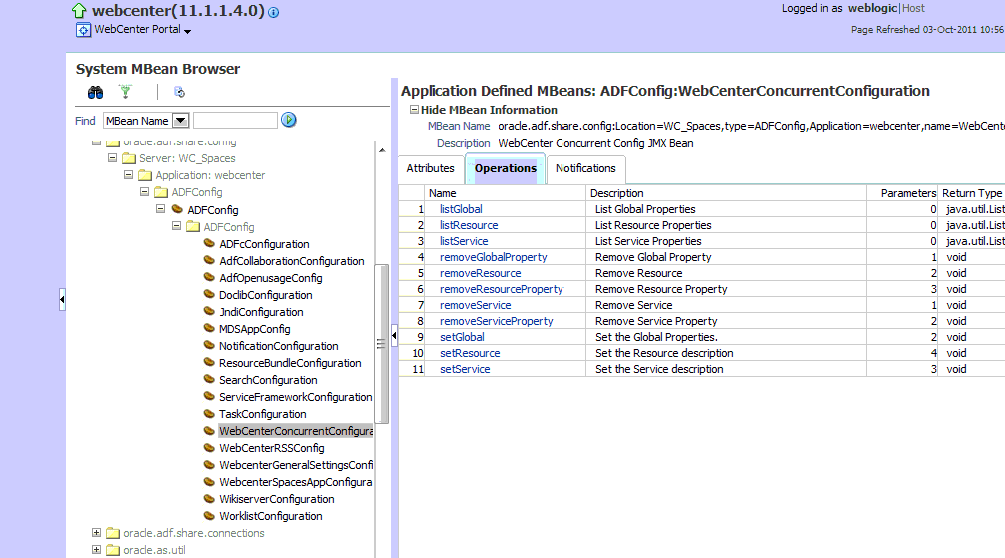
Task: Open the setResource operation link
Action: point(470,353)
